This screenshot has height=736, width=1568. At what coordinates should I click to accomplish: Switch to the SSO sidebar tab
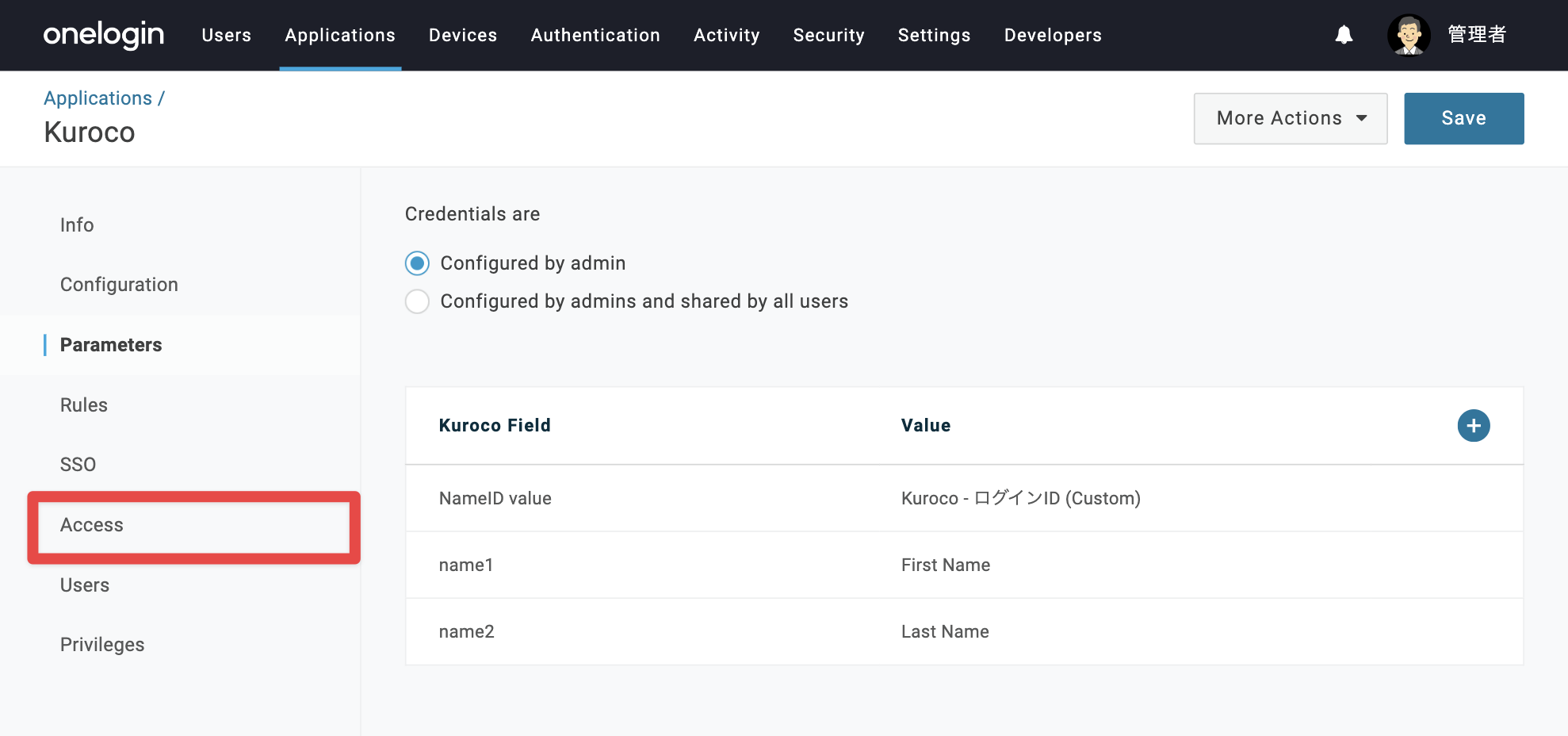coord(78,465)
